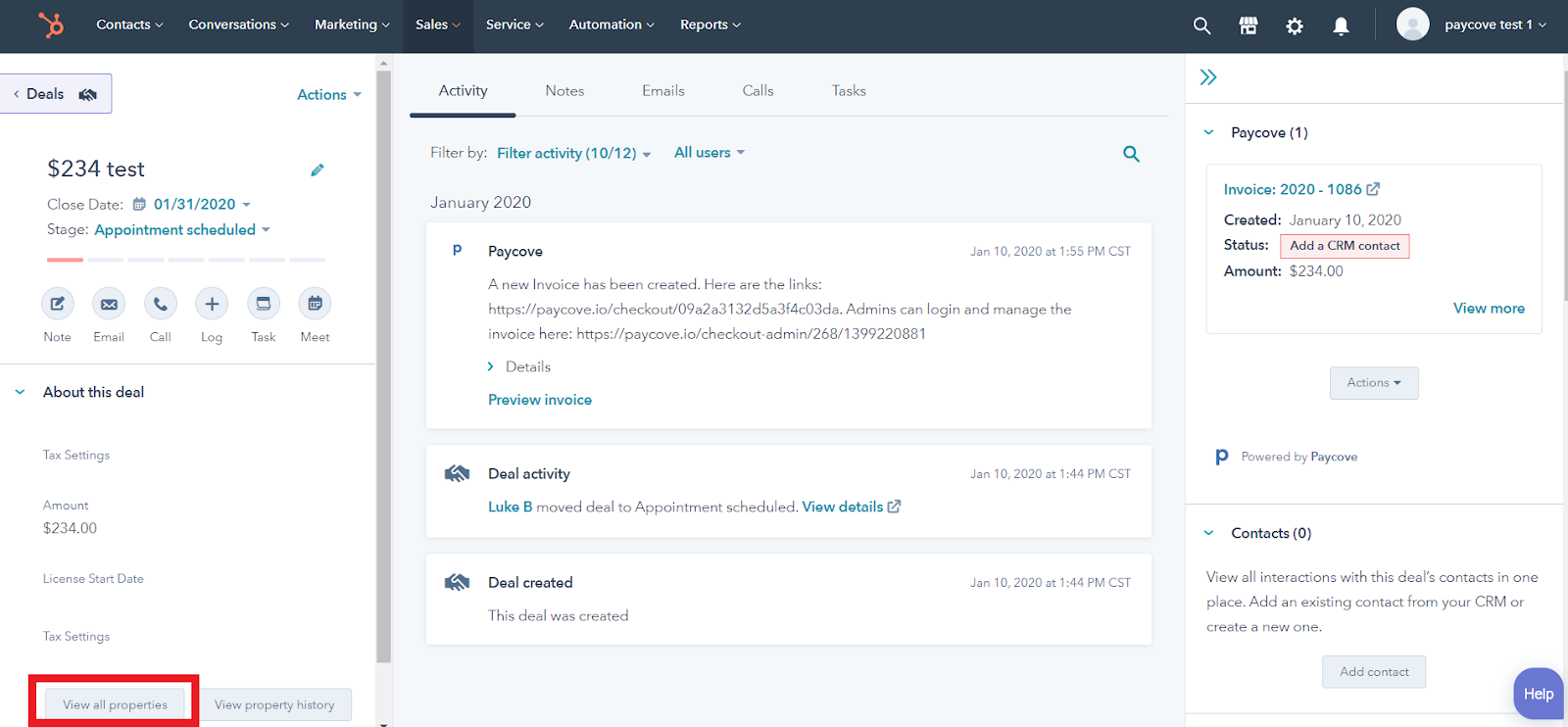This screenshot has height=727, width=1568.
Task: Open the Service menu
Action: tap(514, 24)
